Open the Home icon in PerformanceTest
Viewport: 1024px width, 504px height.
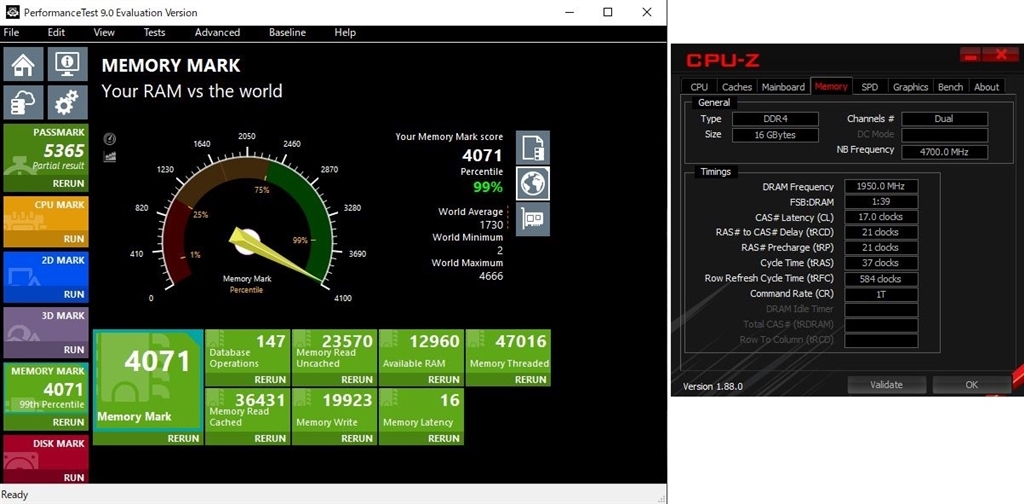pyautogui.click(x=24, y=64)
